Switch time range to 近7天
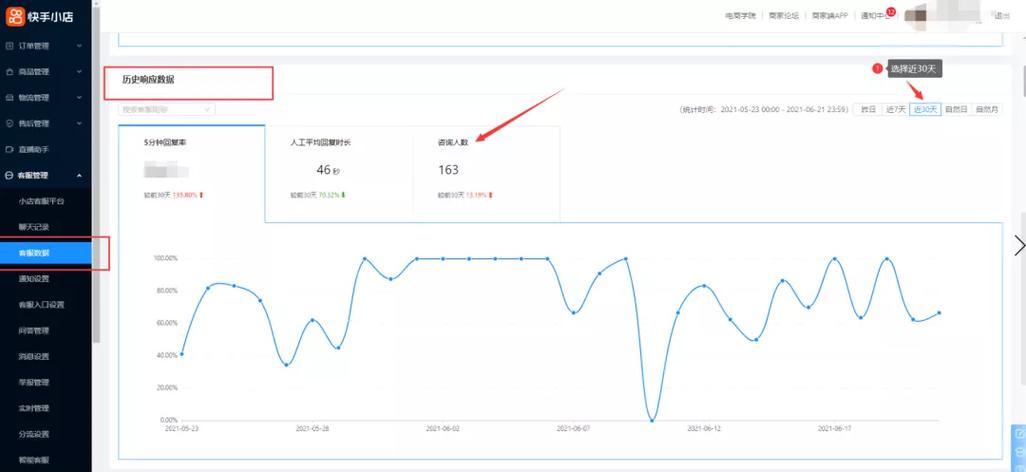The height and width of the screenshot is (472, 1026). 895,109
